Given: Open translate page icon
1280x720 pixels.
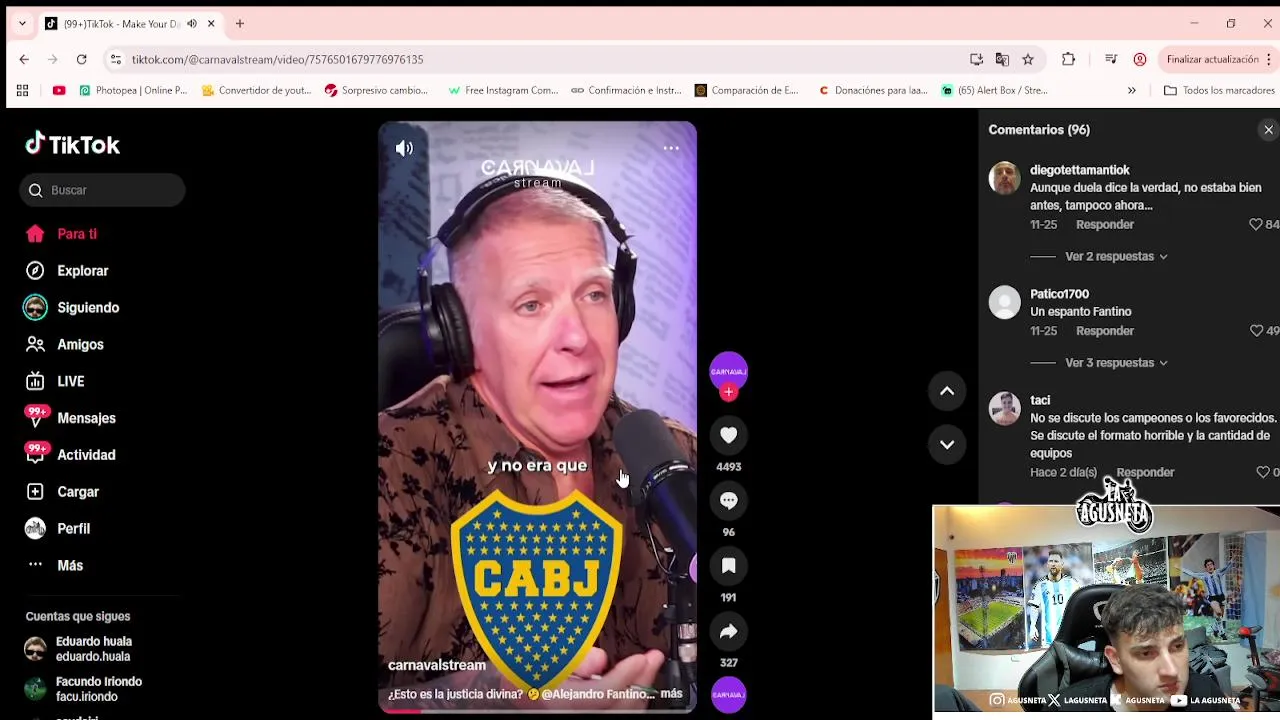Looking at the screenshot, I should pyautogui.click(x=1002, y=60).
